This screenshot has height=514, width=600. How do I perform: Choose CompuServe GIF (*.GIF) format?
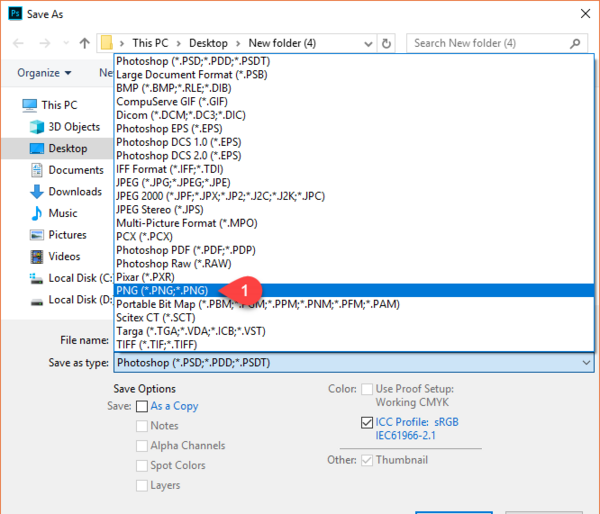pos(354,102)
